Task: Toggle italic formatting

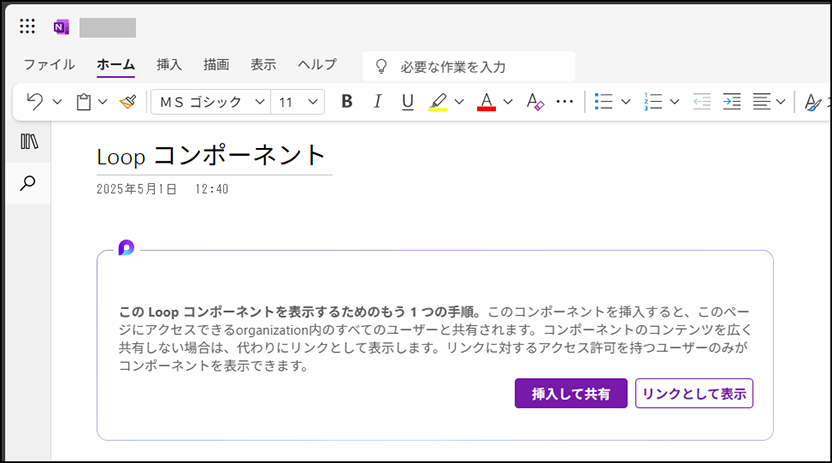Action: tap(377, 101)
